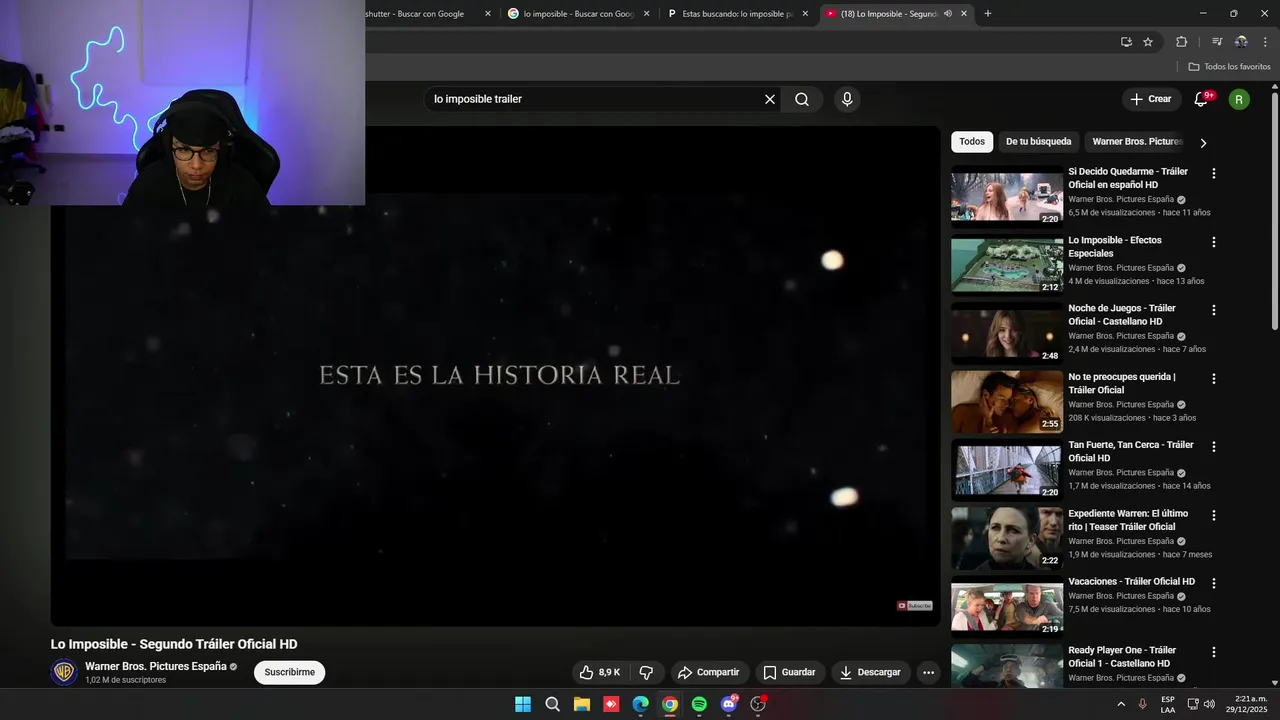Open Chrome three-dot menu
The width and height of the screenshot is (1280, 720).
click(1265, 42)
